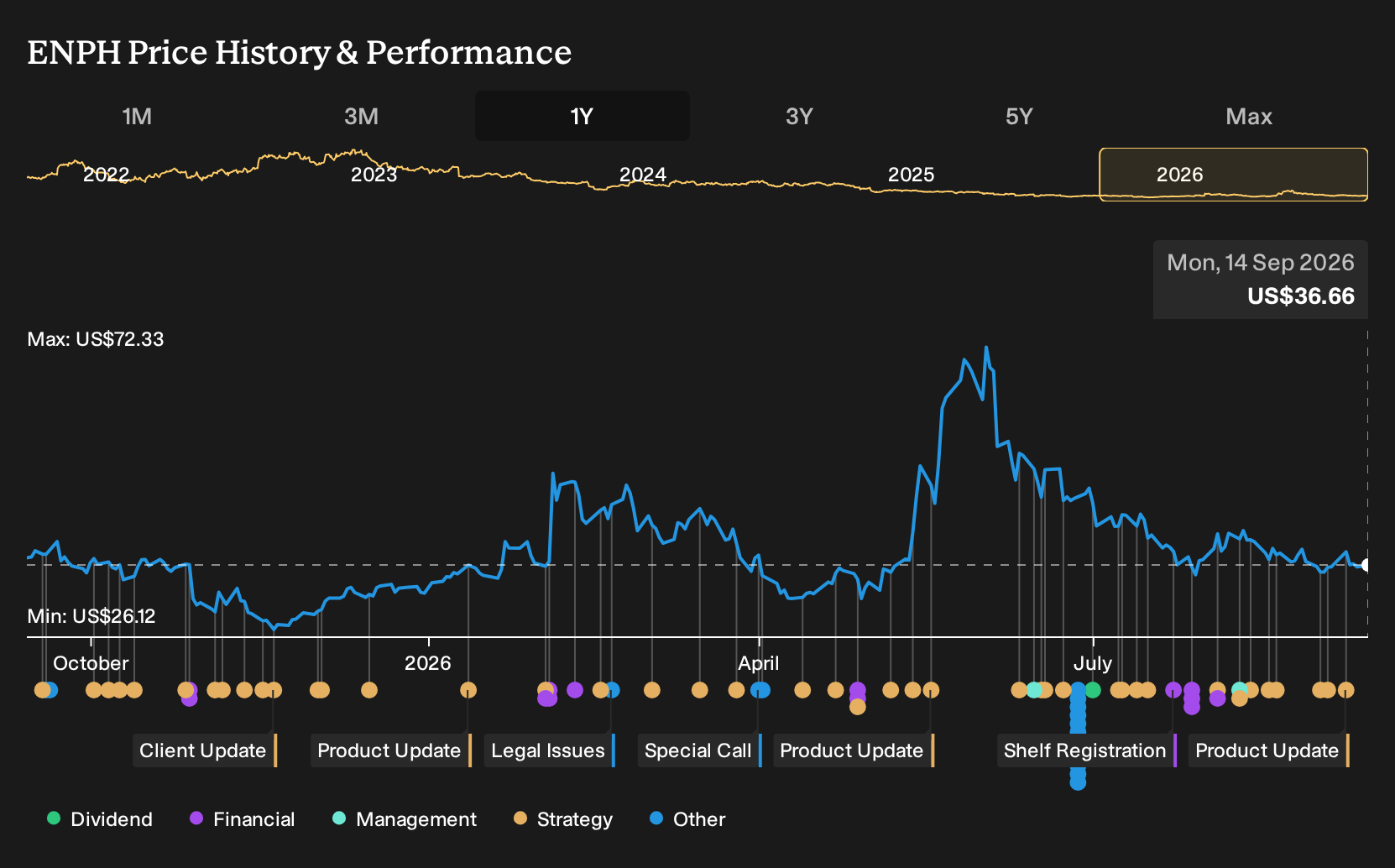Open the Product Update label right of Special Call
This screenshot has height=868, width=1395.
(854, 750)
